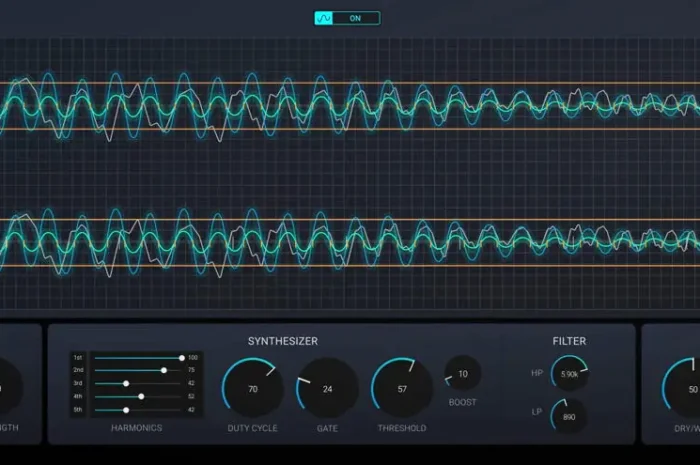This screenshot has width=700, height=465.
Task: Click the sine wave icon beside ON
Action: click(x=324, y=18)
